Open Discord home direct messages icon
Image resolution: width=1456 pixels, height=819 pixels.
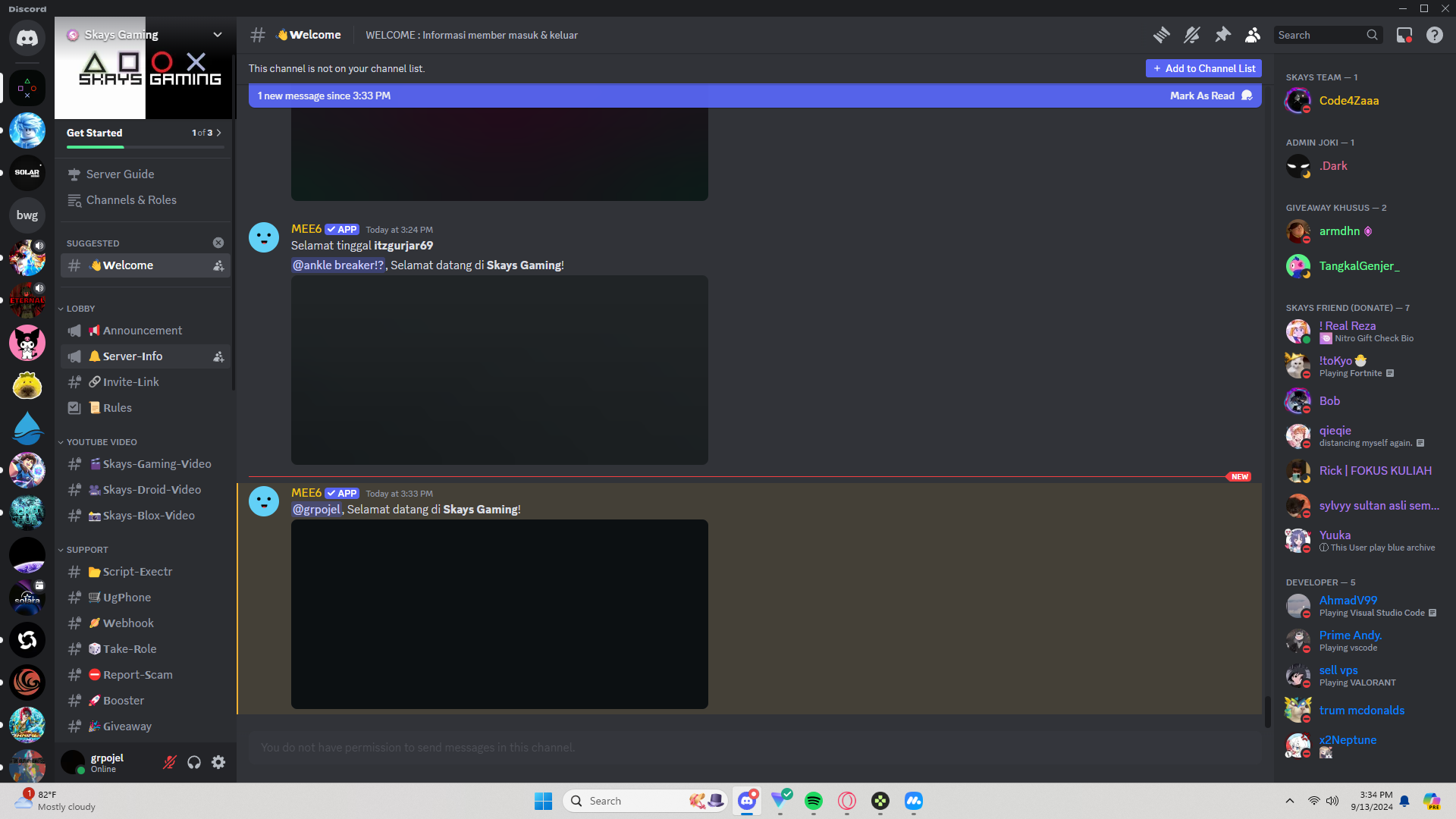tap(27, 38)
